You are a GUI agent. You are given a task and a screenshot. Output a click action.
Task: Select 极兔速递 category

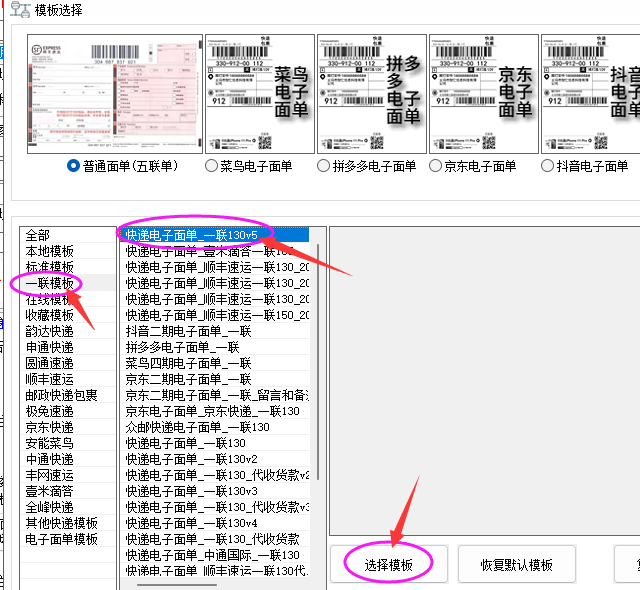68,411
